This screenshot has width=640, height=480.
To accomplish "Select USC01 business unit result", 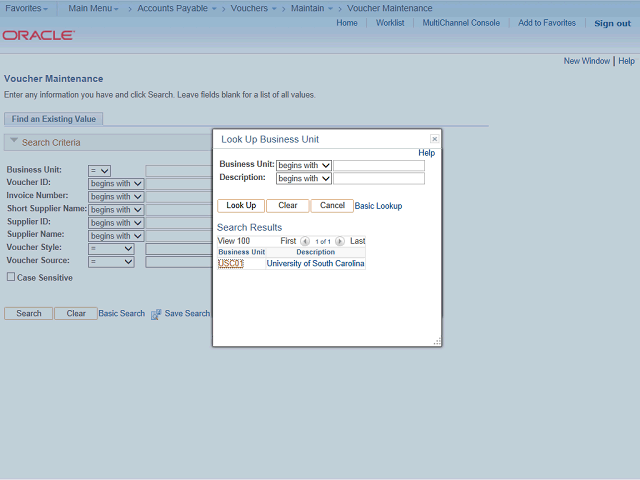I will click(231, 263).
